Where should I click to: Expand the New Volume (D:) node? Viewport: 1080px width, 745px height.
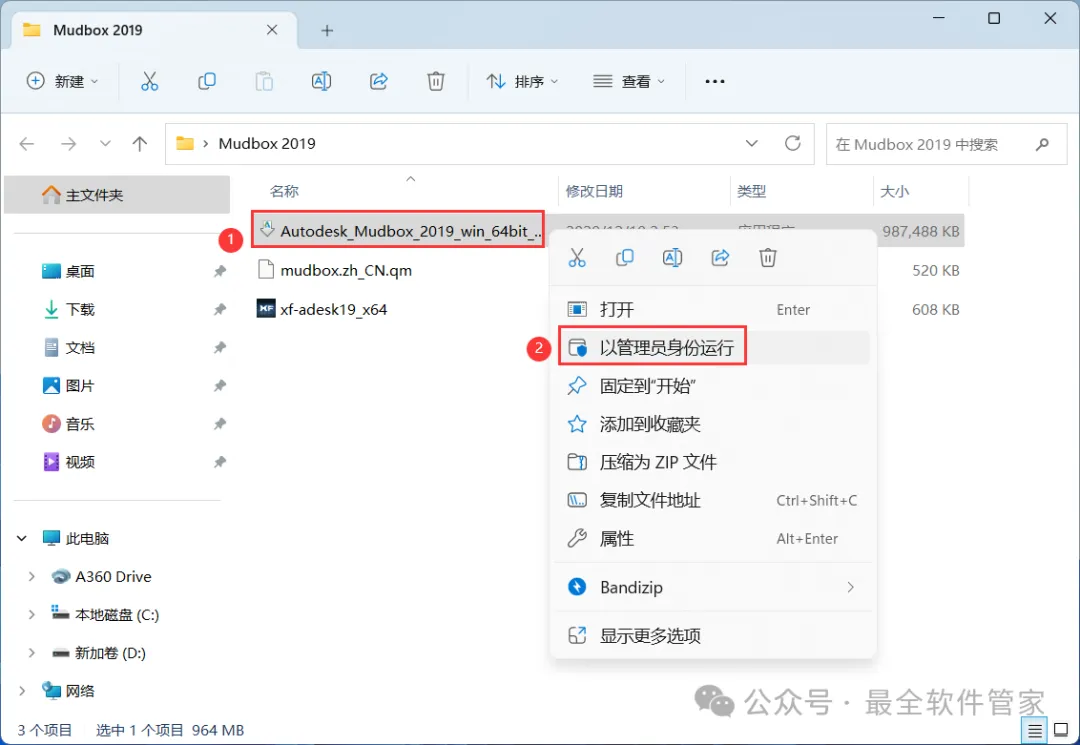pos(31,652)
